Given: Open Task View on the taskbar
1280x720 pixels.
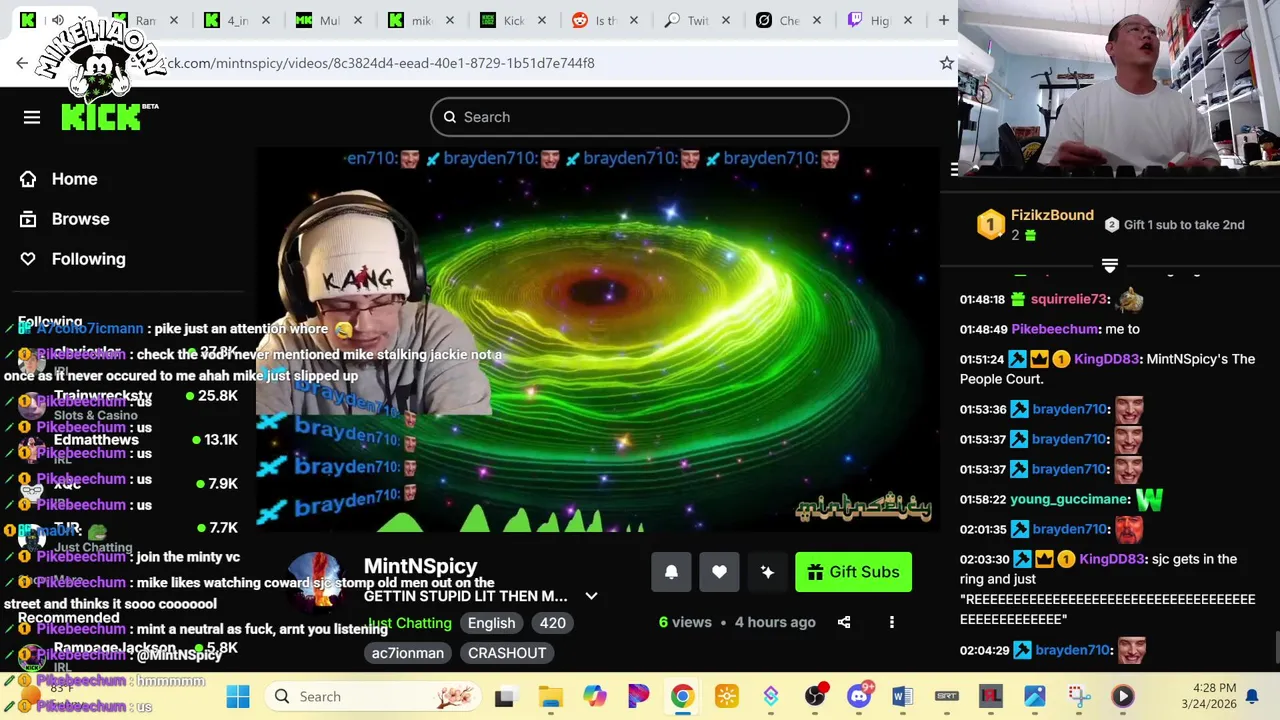Looking at the screenshot, I should tap(504, 696).
